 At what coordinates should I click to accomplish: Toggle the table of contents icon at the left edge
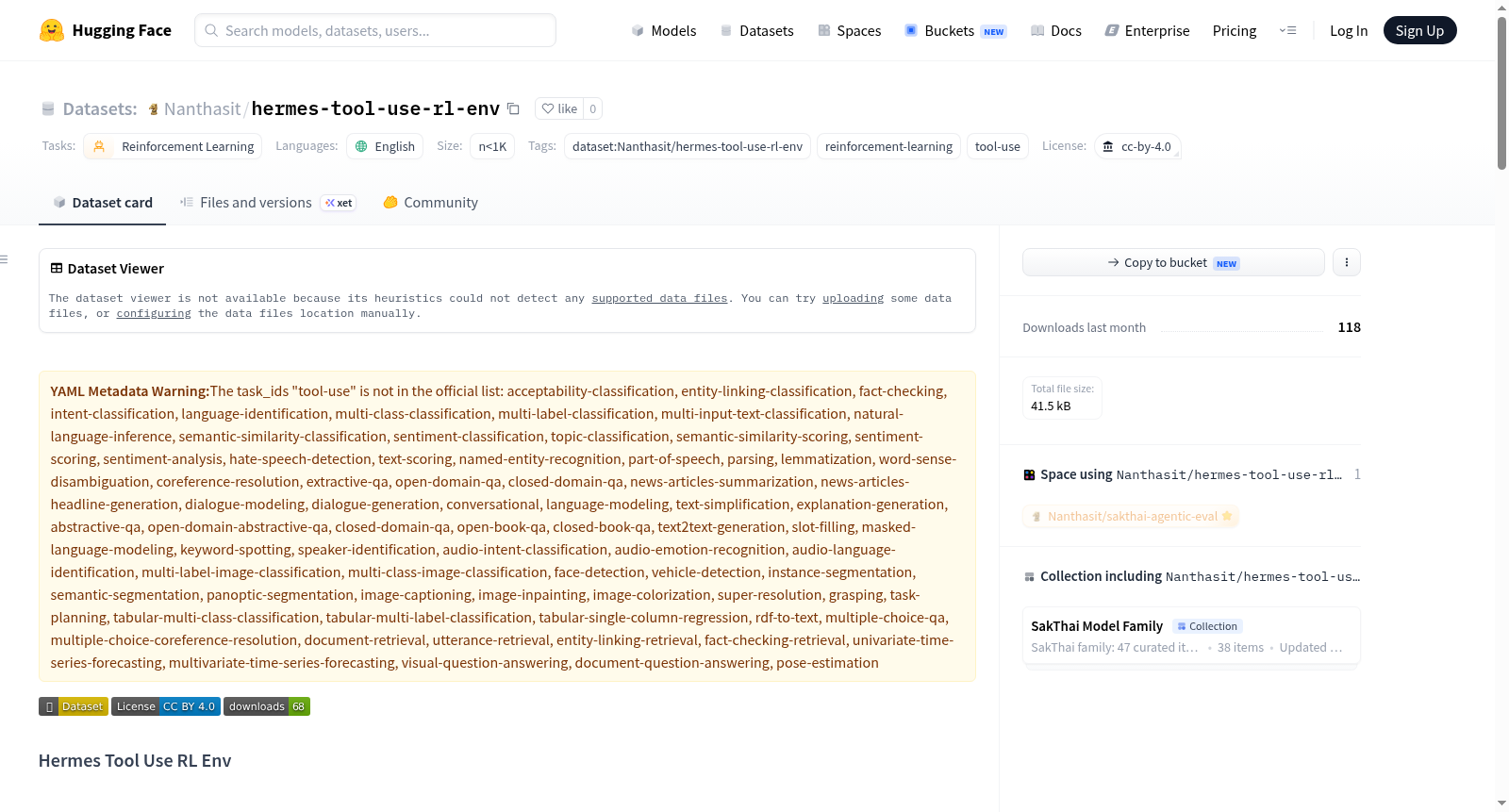click(x=5, y=259)
